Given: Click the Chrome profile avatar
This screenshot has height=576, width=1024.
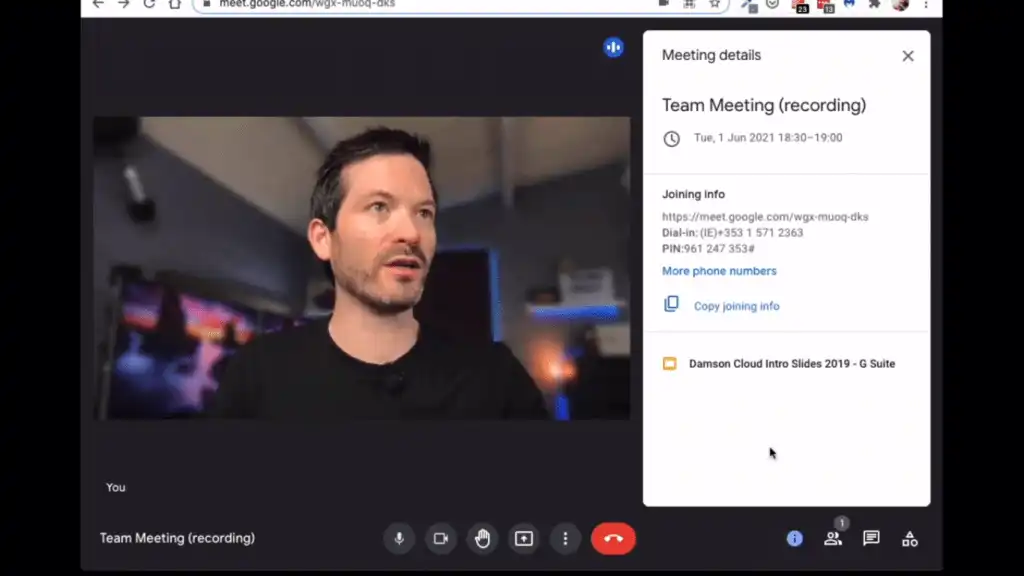Looking at the screenshot, I should (901, 5).
